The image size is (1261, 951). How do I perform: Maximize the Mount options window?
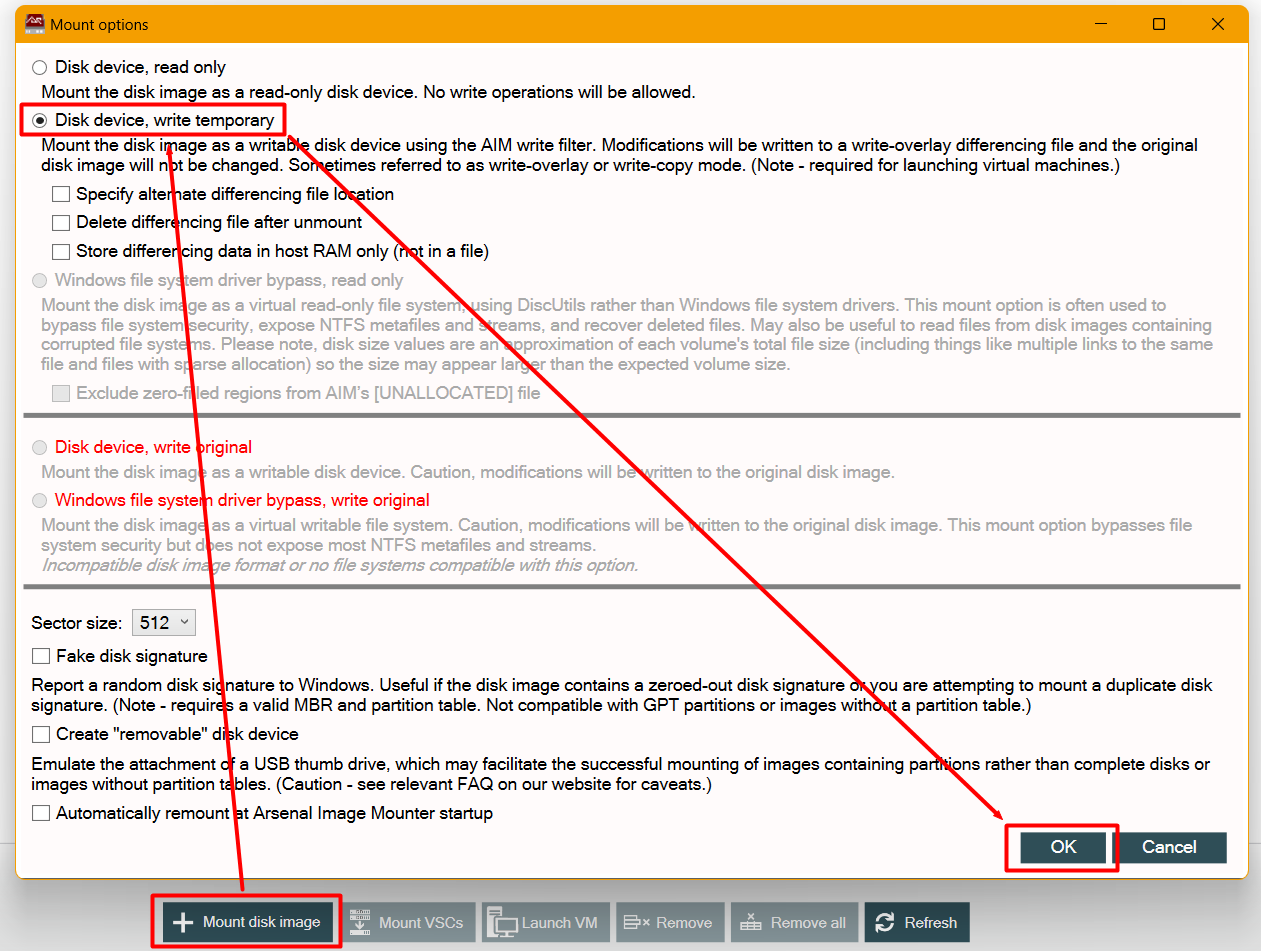[x=1159, y=24]
